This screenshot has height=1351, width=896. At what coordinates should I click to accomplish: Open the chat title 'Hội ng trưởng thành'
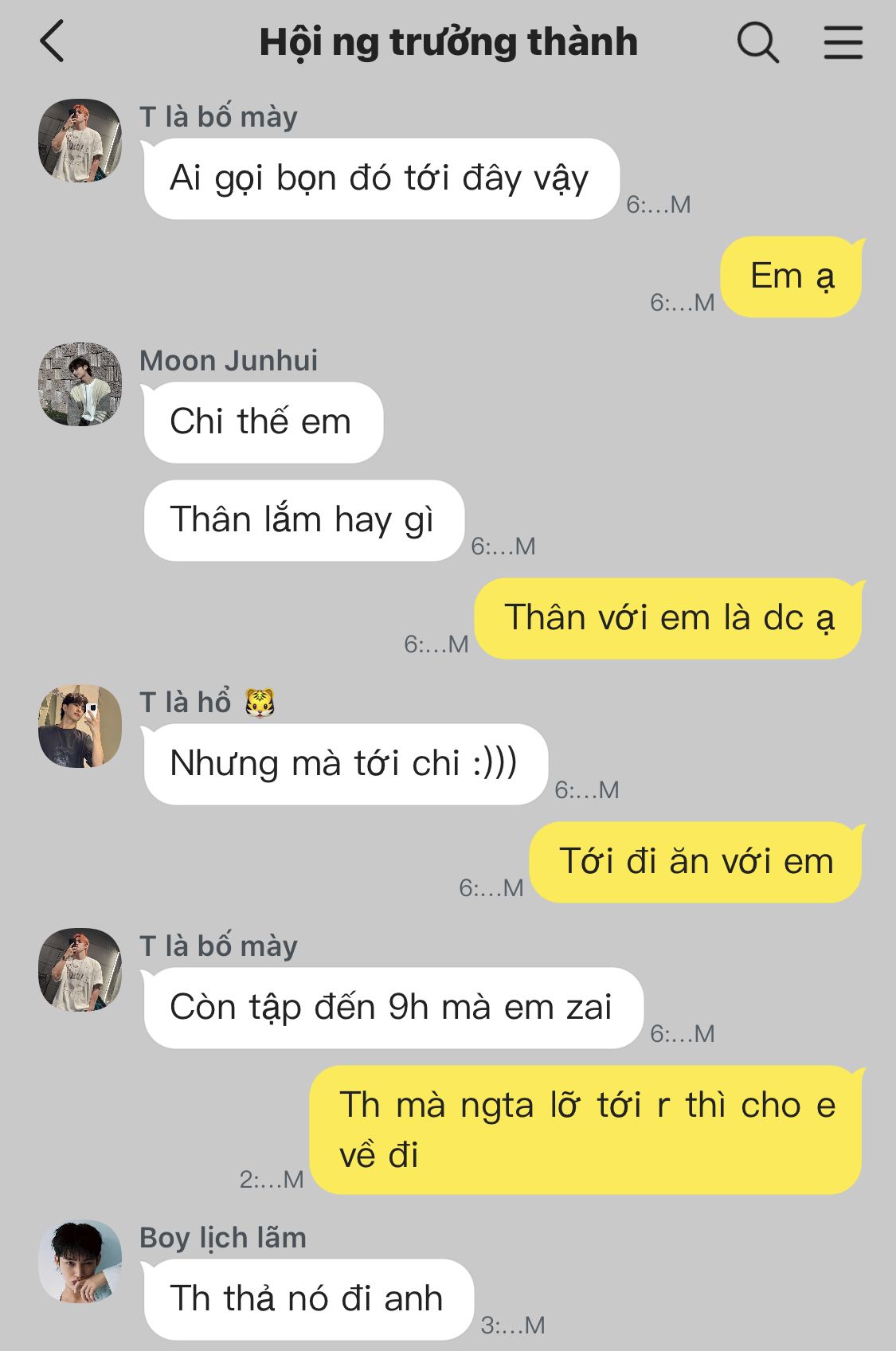coord(448,42)
